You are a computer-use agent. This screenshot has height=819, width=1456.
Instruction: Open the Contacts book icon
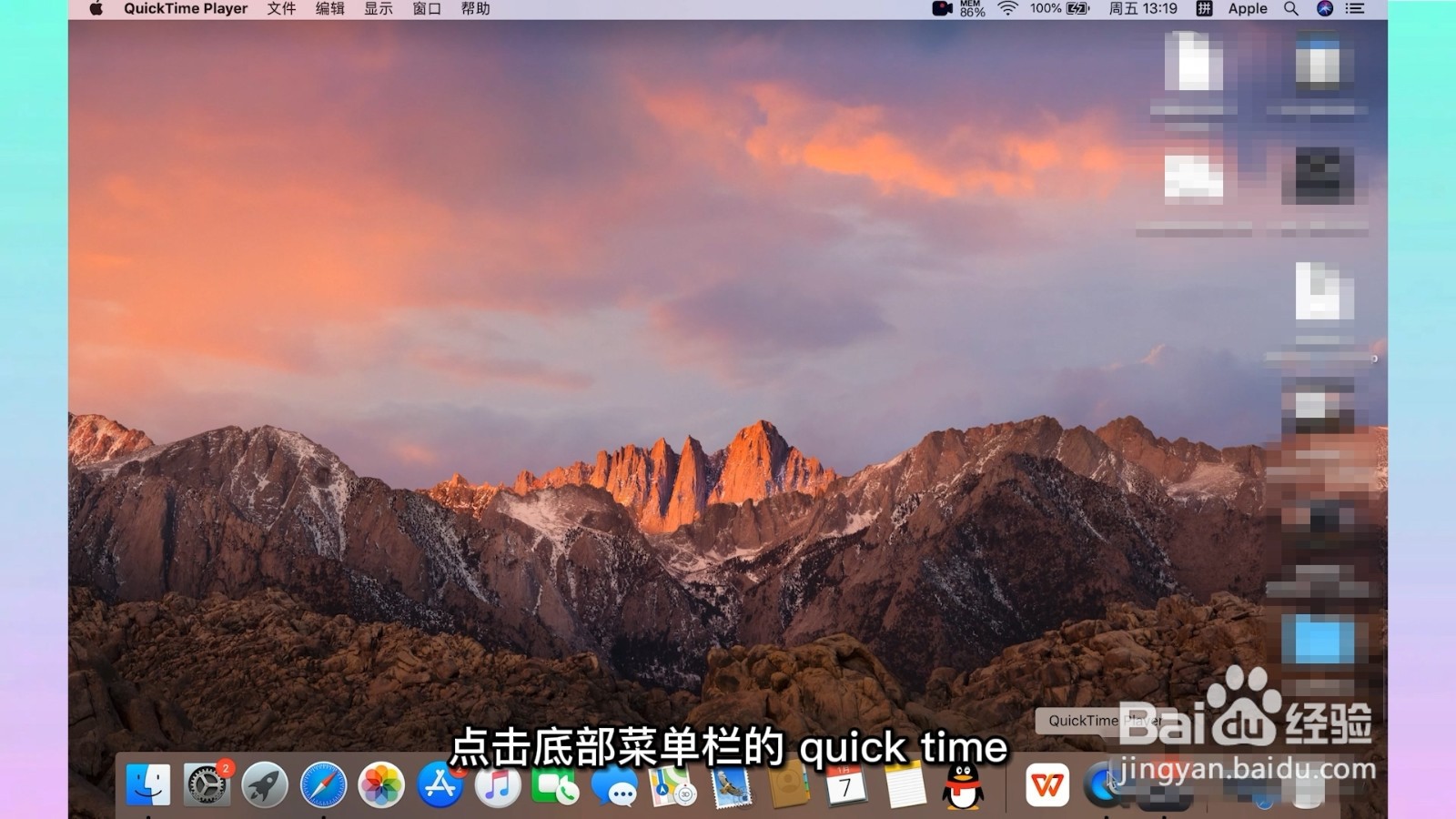788,784
